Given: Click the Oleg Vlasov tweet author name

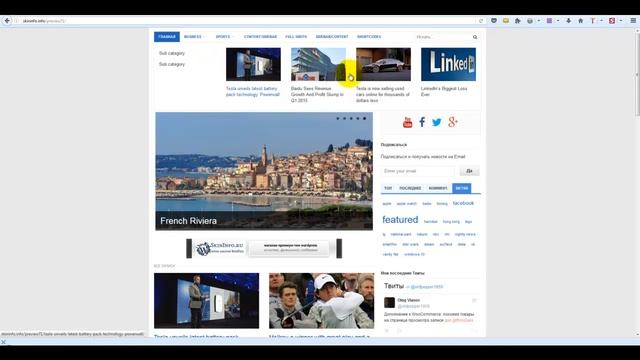Looking at the screenshot, I should 409,300.
